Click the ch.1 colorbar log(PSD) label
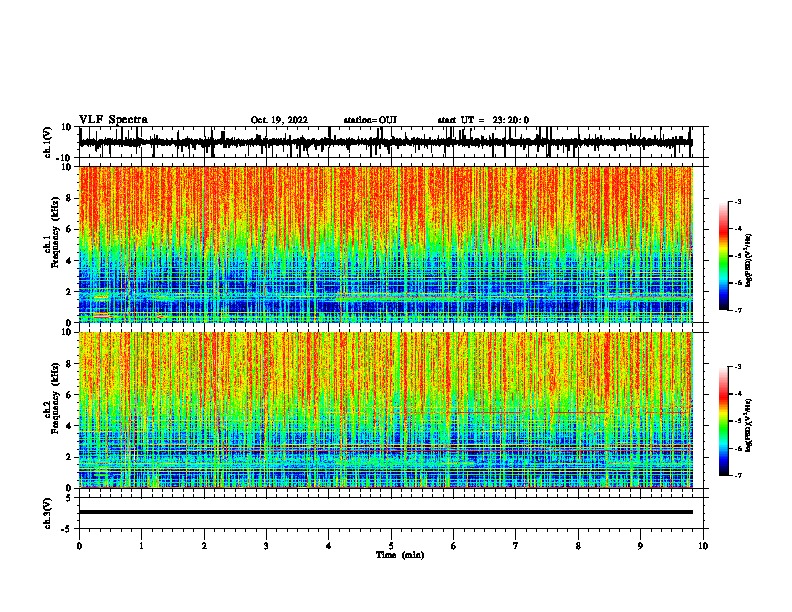Screen dimensions: 792x612 pos(749,260)
